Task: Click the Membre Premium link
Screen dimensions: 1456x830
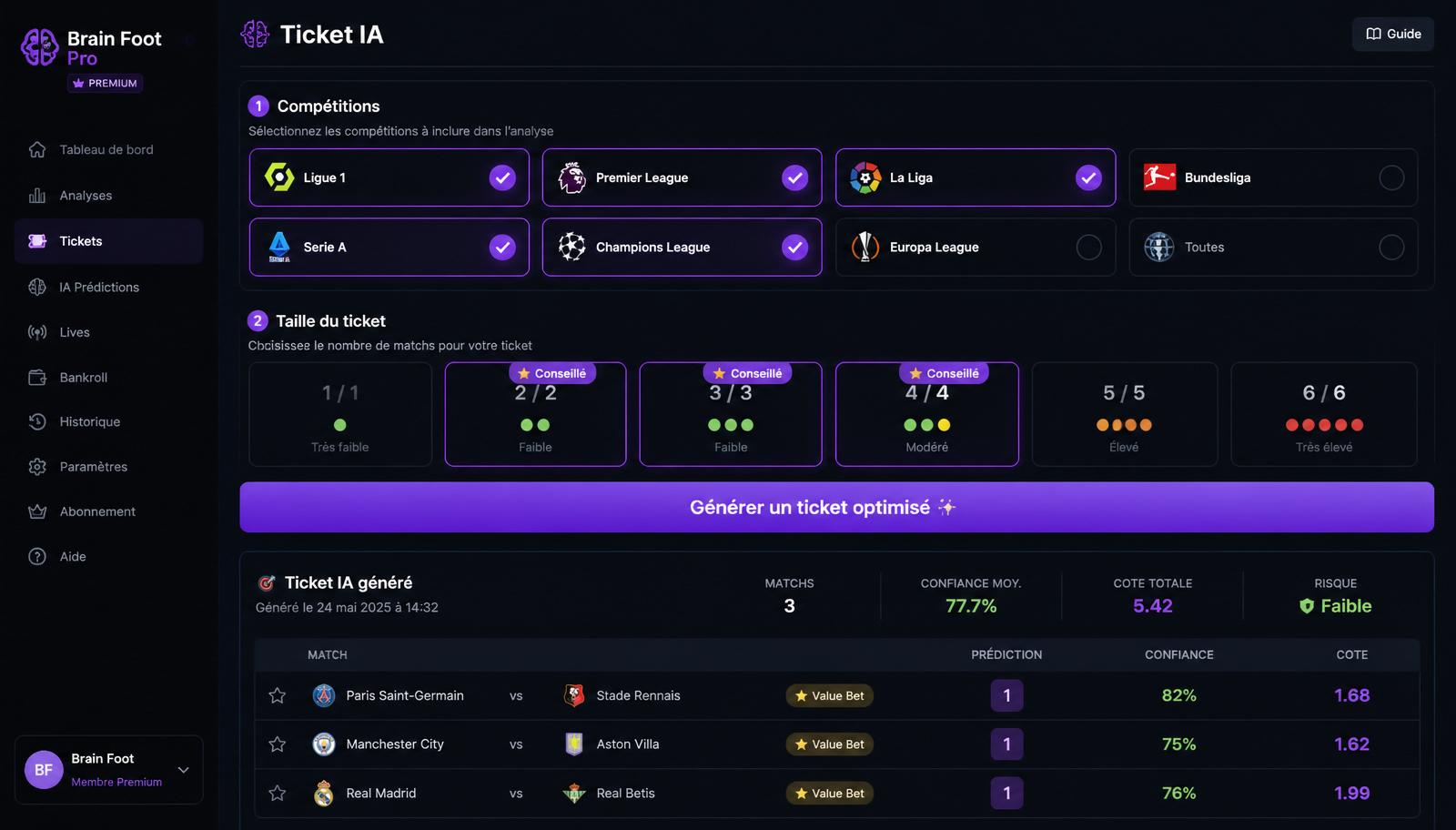Action: point(116,782)
